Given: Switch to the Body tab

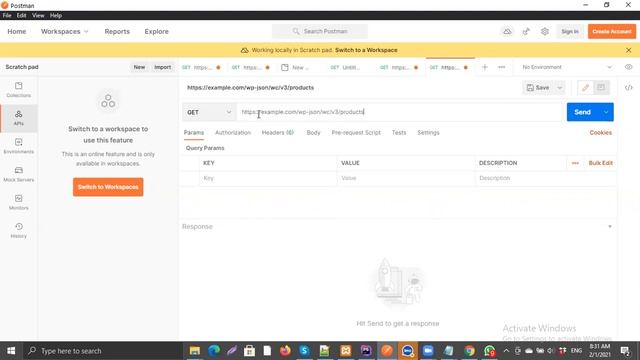Looking at the screenshot, I should [313, 133].
